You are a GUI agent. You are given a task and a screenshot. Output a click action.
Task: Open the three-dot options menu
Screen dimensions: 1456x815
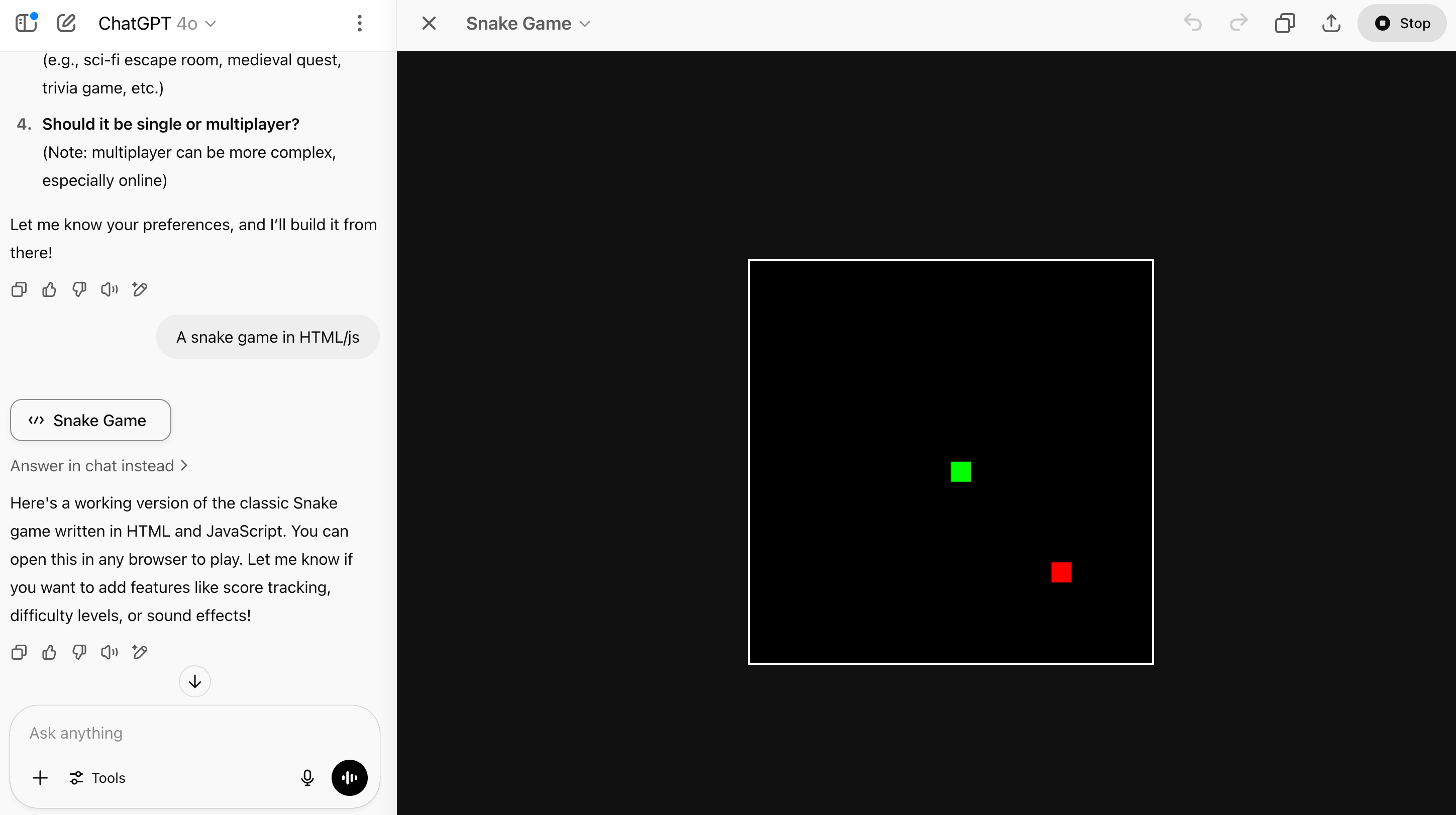360,23
